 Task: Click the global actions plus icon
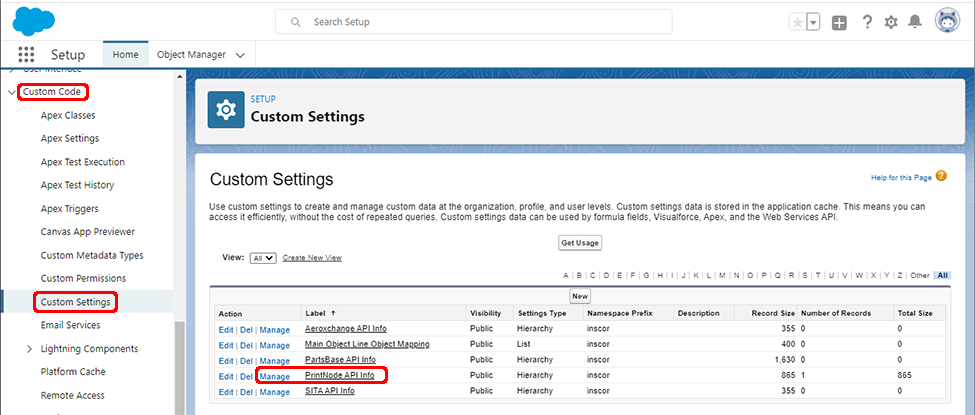pos(839,22)
